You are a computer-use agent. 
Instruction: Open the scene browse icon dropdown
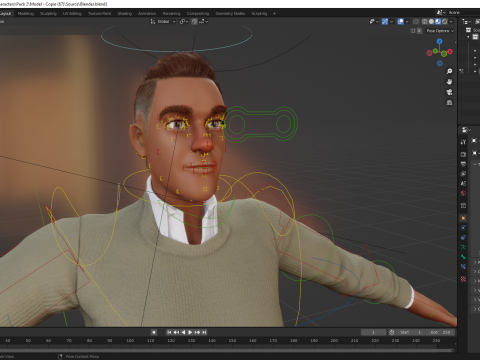[x=441, y=12]
